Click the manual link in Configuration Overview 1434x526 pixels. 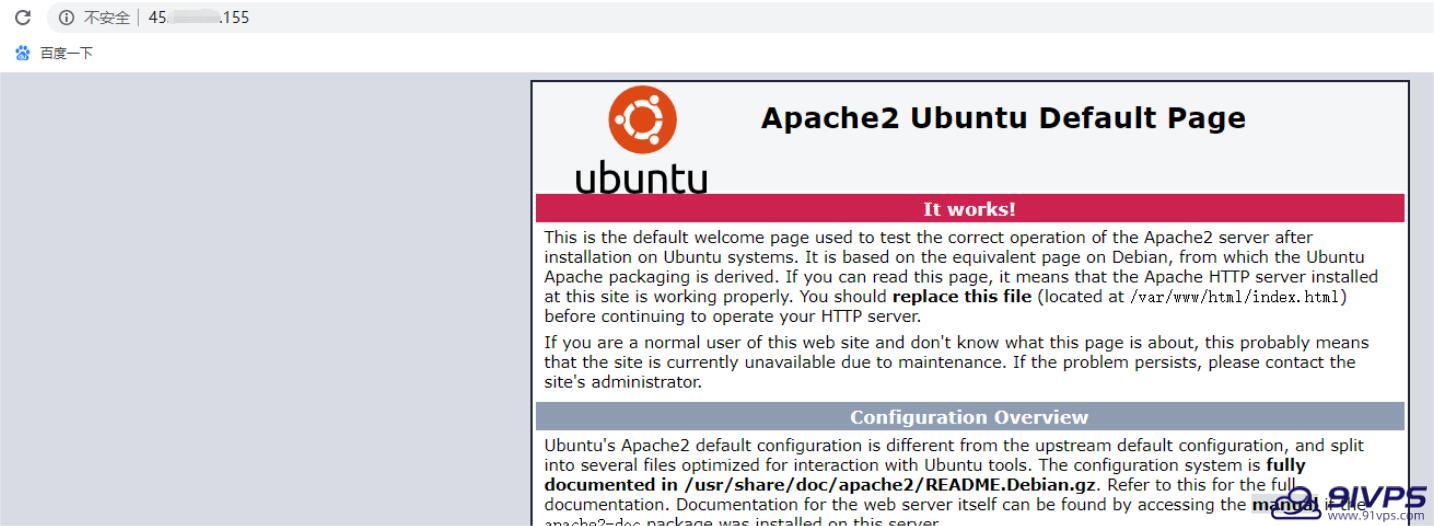pos(1284,505)
